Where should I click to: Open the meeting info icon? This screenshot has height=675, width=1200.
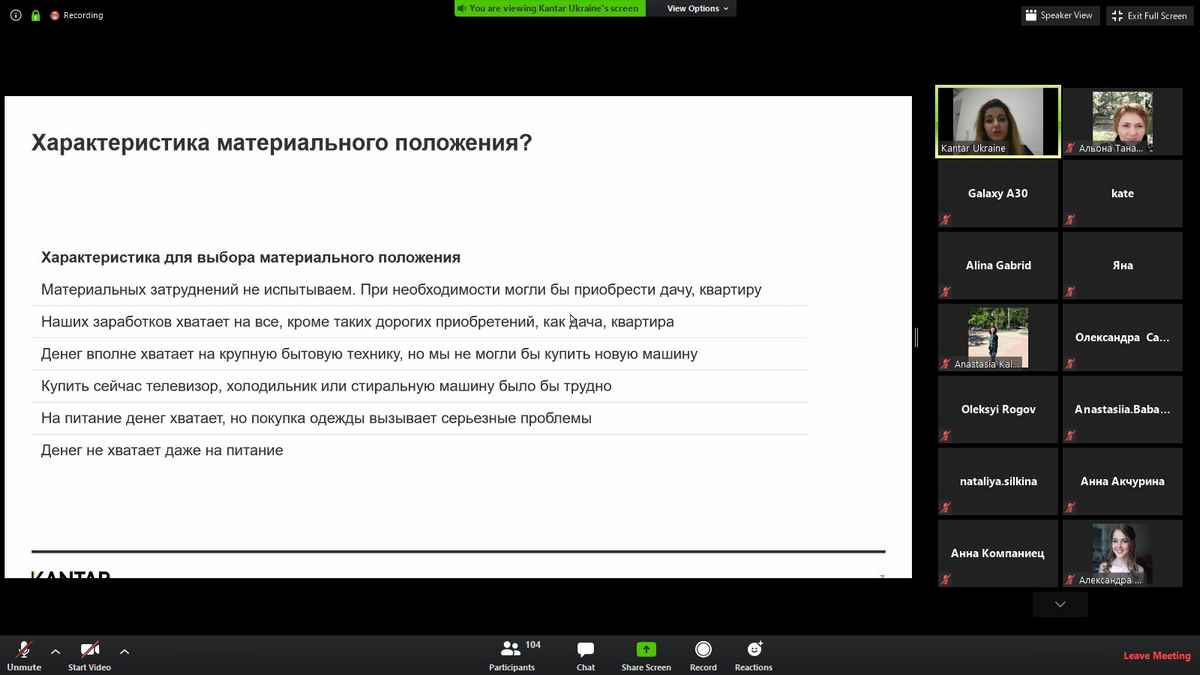coord(16,16)
